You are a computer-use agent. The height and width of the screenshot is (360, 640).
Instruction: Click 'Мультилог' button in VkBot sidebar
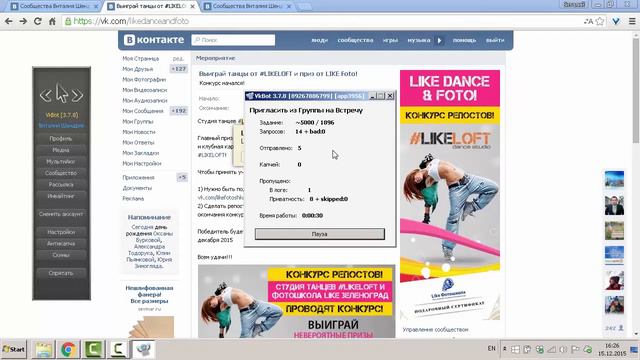[x=61, y=161]
